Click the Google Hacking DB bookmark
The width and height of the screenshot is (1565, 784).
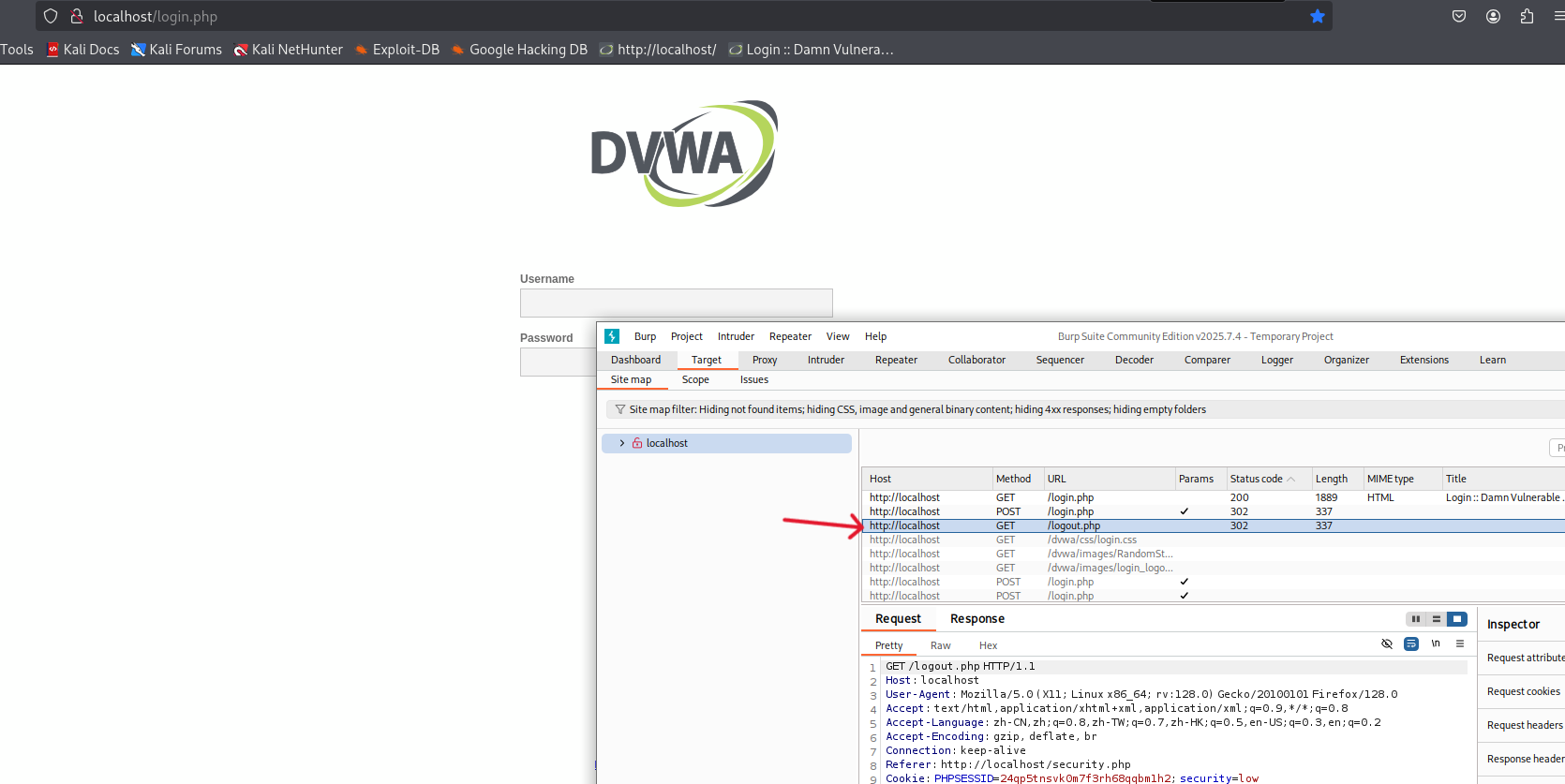[519, 50]
